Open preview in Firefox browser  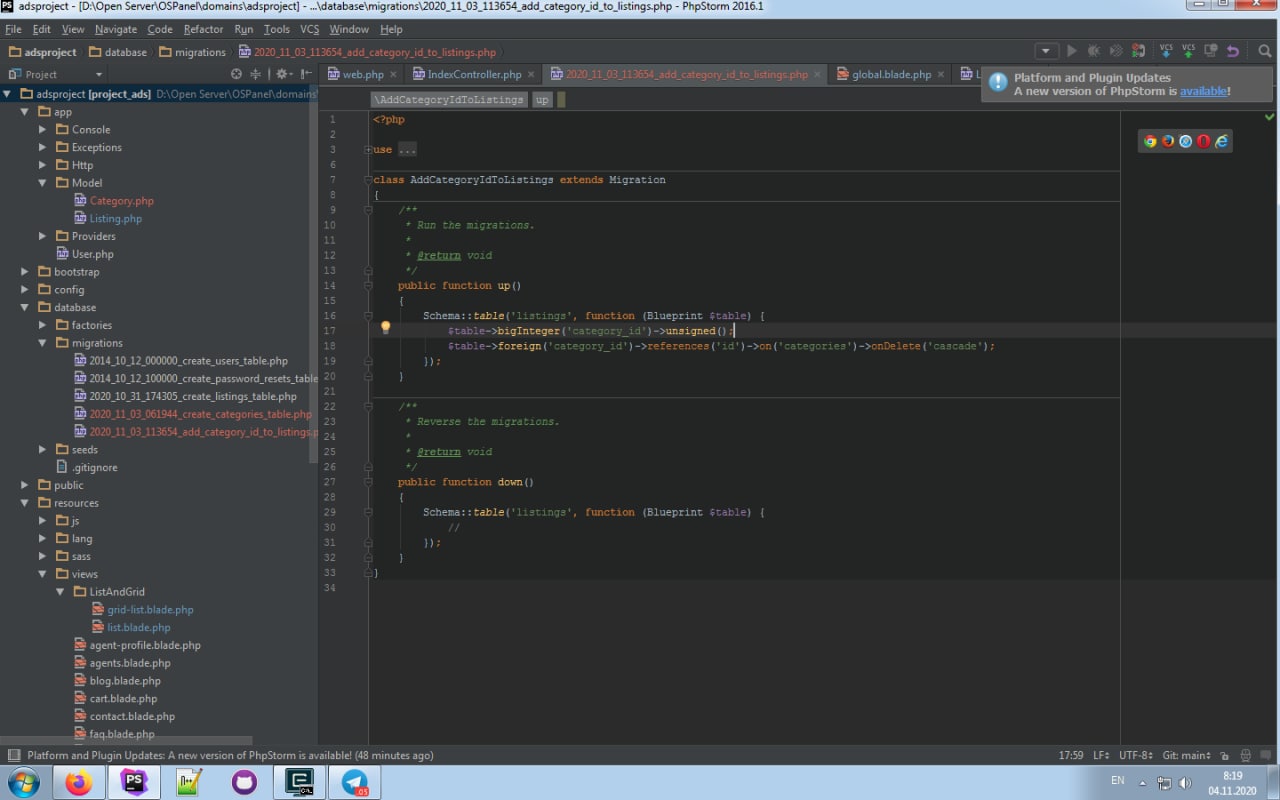click(1168, 141)
